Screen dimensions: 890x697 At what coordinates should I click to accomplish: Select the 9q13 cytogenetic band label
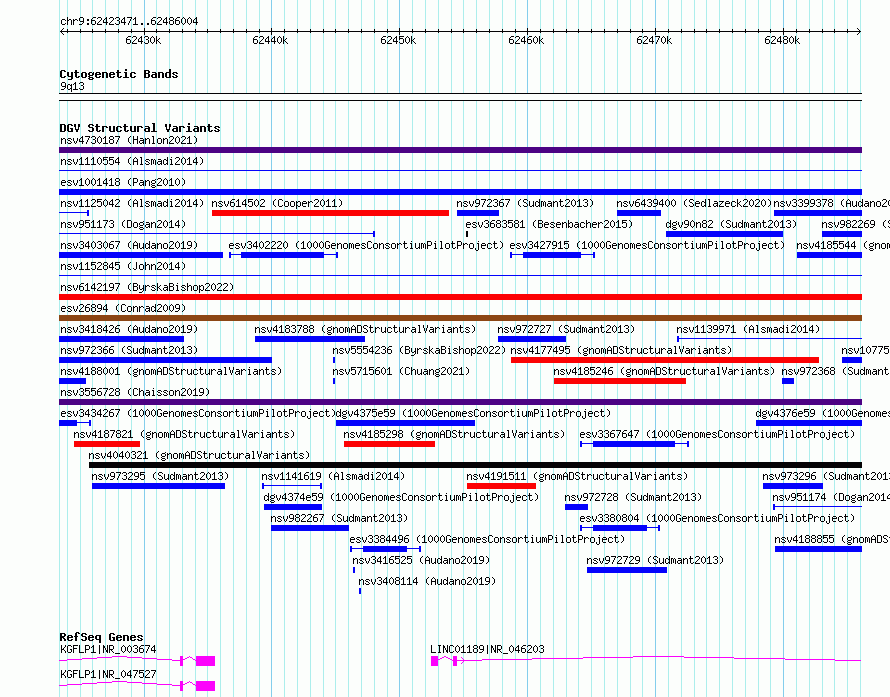tap(72, 86)
